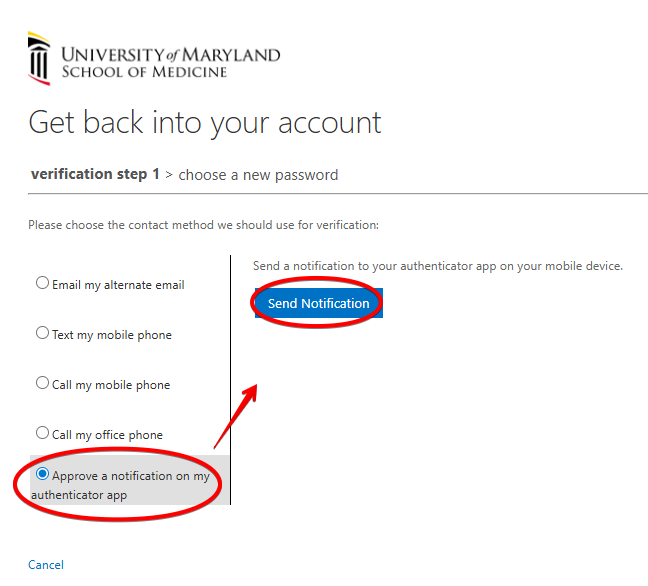Click the Call my mobile phone label text

coord(111,385)
